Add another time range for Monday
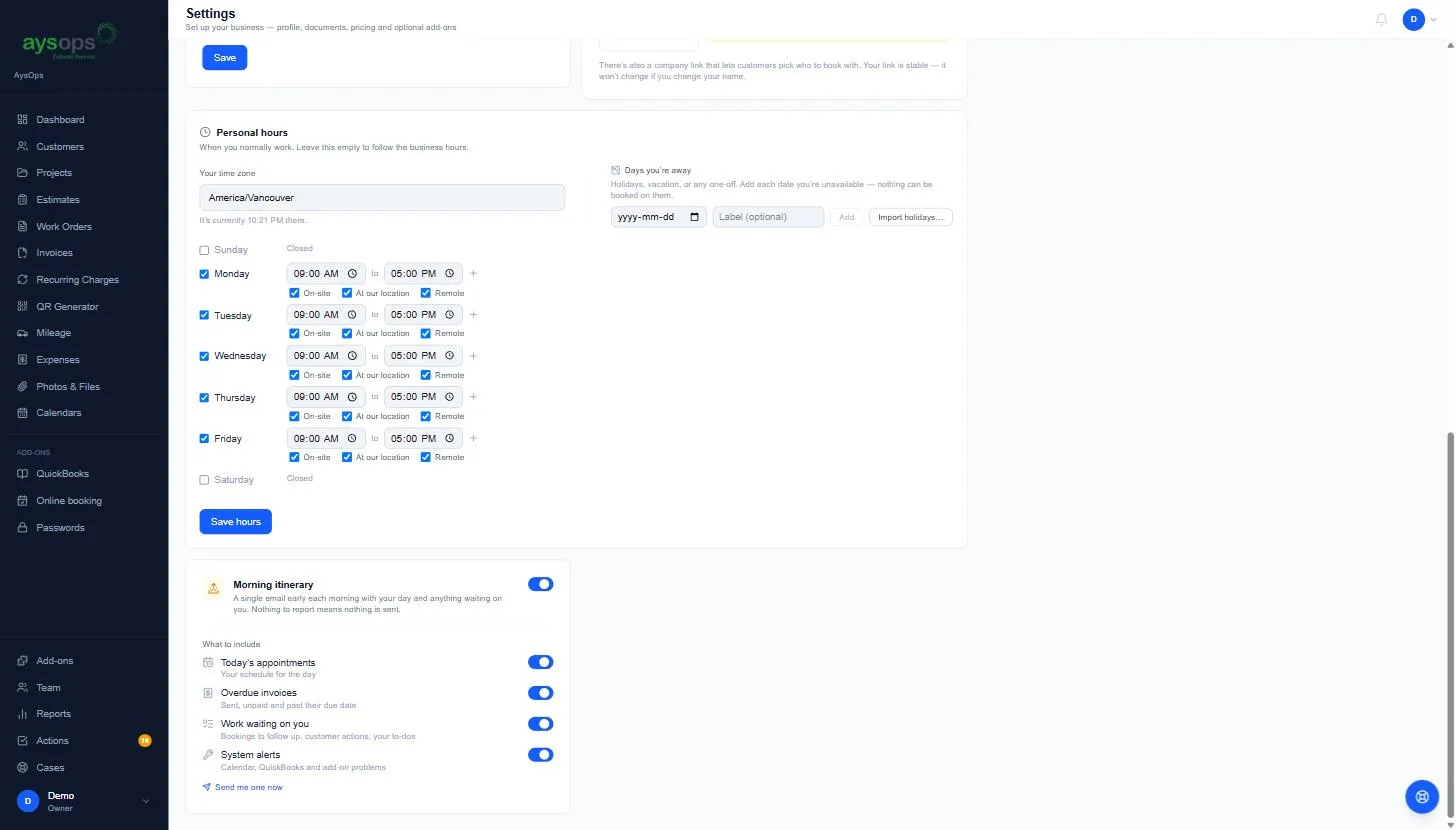Viewport: 1456px width, 830px height. pos(474,273)
